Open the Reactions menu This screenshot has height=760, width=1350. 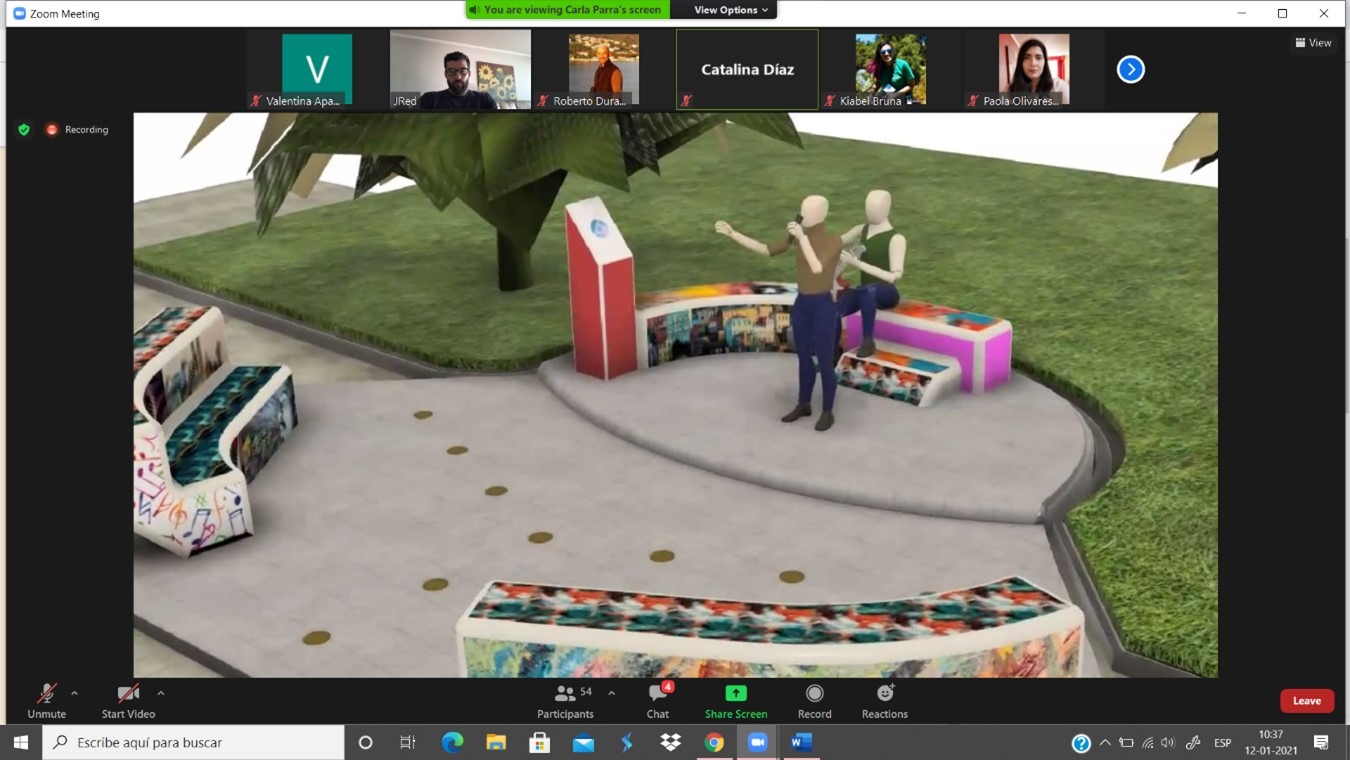click(x=884, y=700)
